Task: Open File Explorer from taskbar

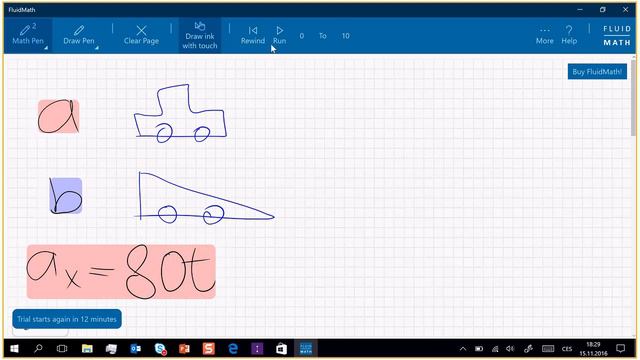Action: 87,349
